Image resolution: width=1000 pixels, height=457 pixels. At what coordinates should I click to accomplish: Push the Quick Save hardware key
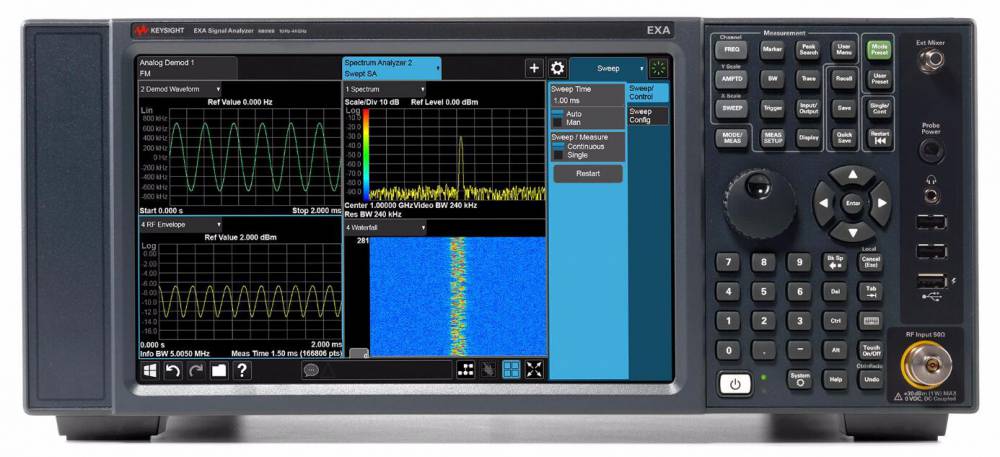(x=844, y=138)
